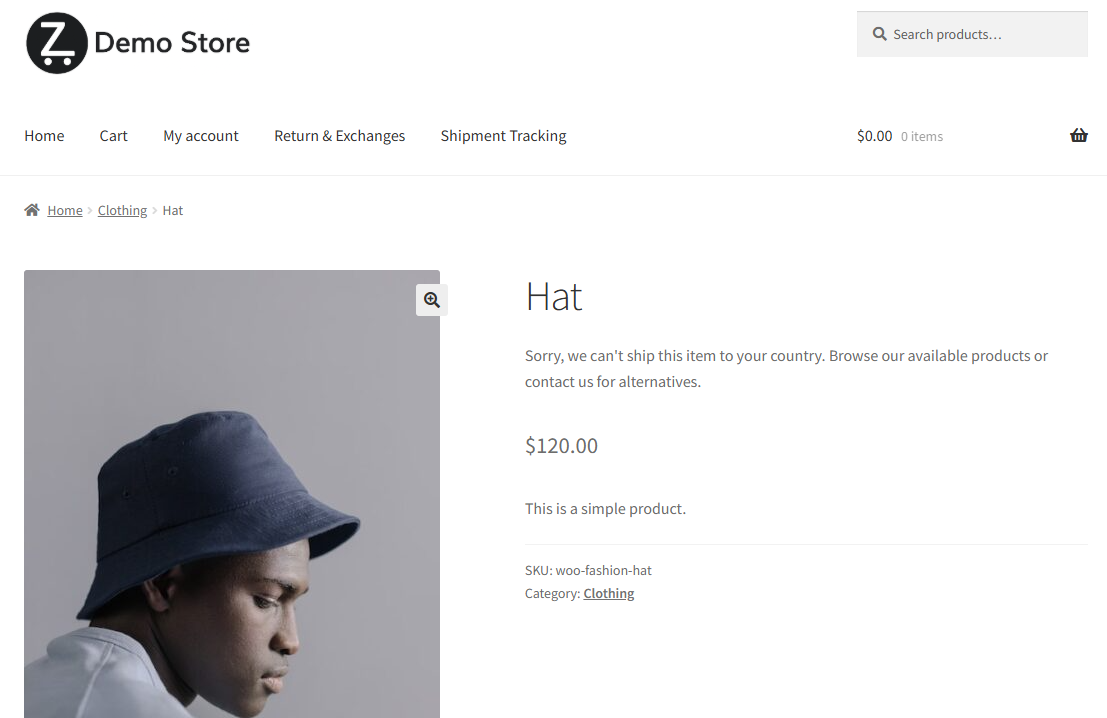Open Shipment Tracking page
This screenshot has width=1107, height=718.
503,136
